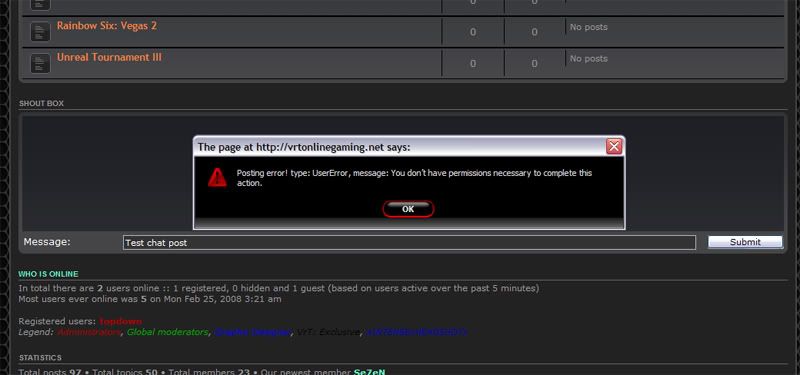The width and height of the screenshot is (800, 375).
Task: Click the red warning triangle icon in dialog
Action: [x=217, y=178]
